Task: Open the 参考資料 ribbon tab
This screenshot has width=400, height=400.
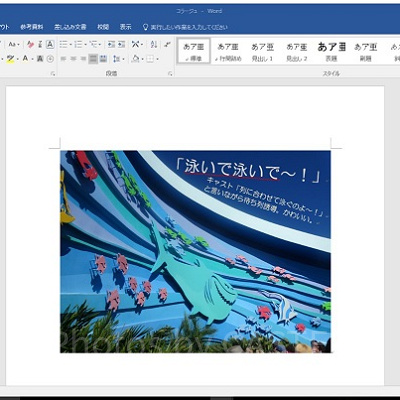Action: click(x=32, y=27)
